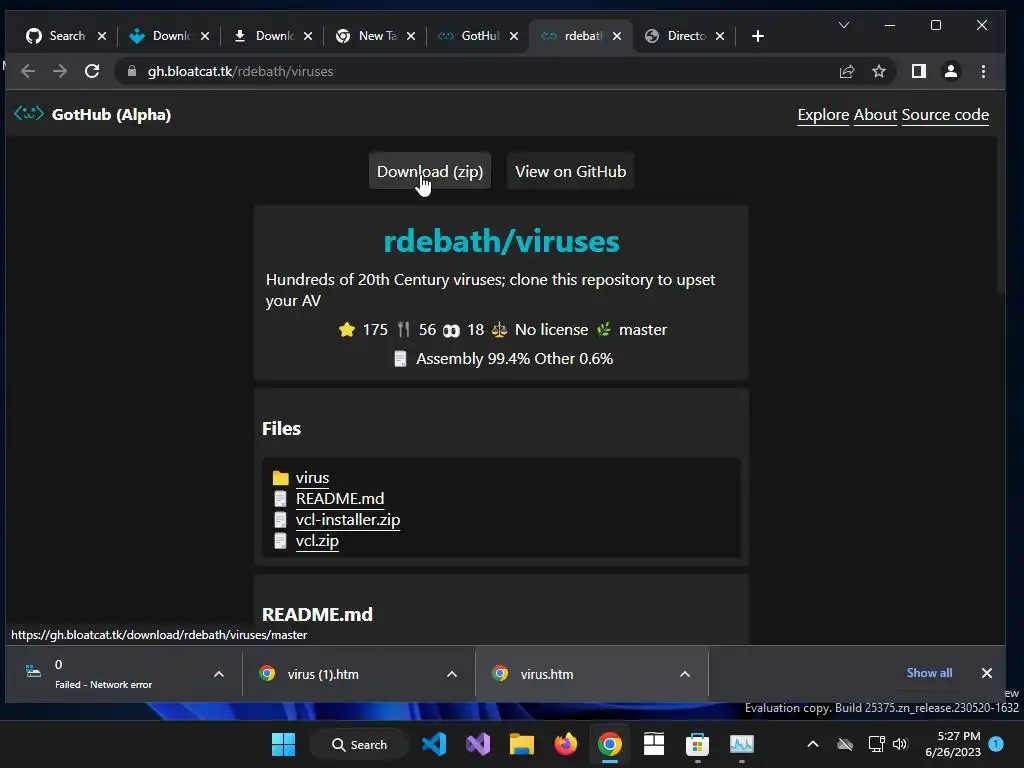
Task: Click the star count 175
Action: coord(375,330)
